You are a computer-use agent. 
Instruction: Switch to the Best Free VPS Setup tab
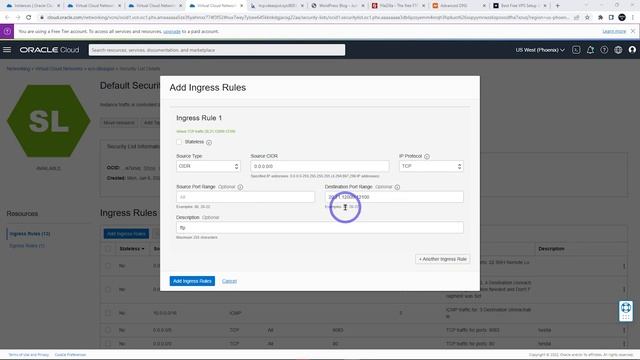tap(518, 6)
